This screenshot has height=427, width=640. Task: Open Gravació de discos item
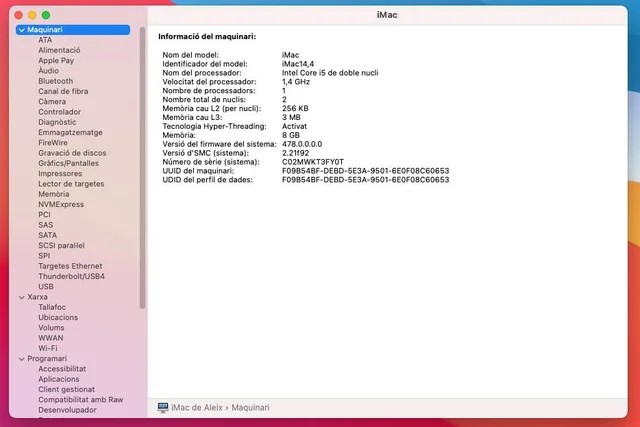pyautogui.click(x=72, y=153)
